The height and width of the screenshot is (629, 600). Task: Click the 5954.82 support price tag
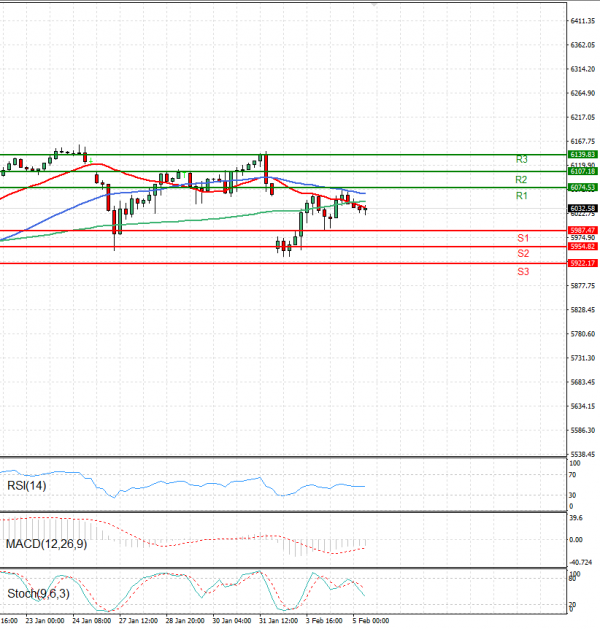pyautogui.click(x=583, y=246)
